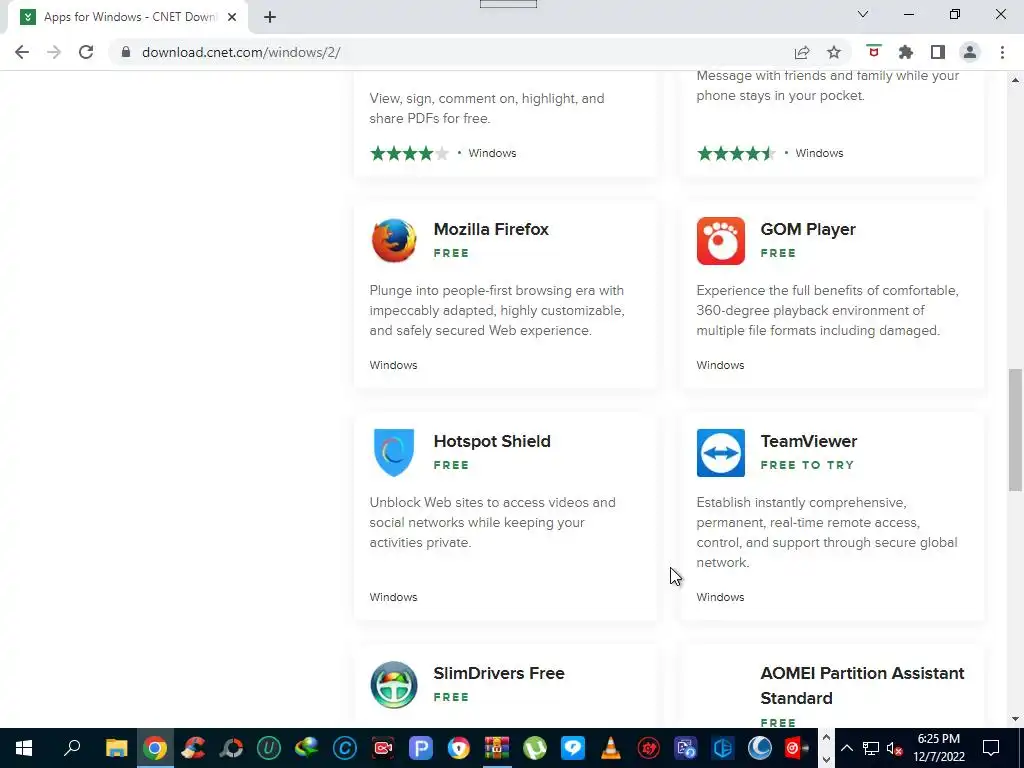Click the Firefox description text
The width and height of the screenshot is (1024, 768).
497,310
